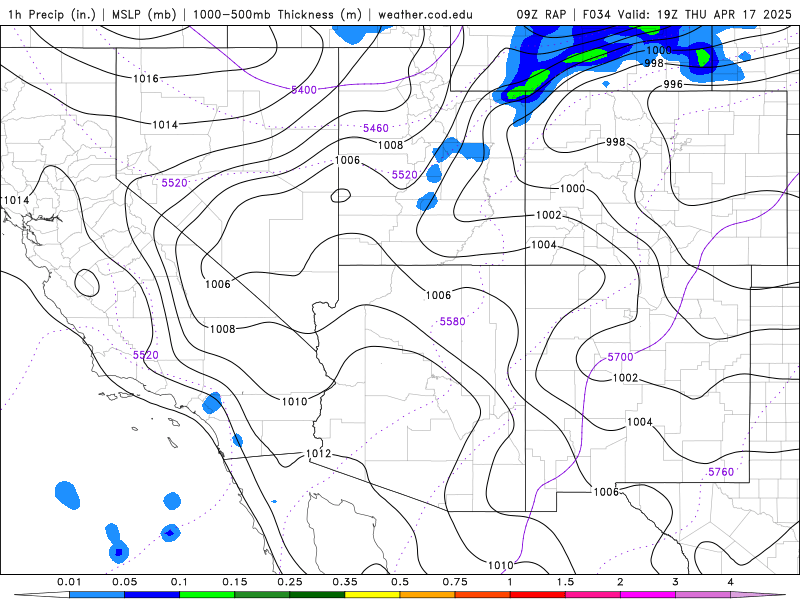Pick the yellow 0.35–0.5 legend swatch
Screen dimensions: 800x600
click(372, 595)
